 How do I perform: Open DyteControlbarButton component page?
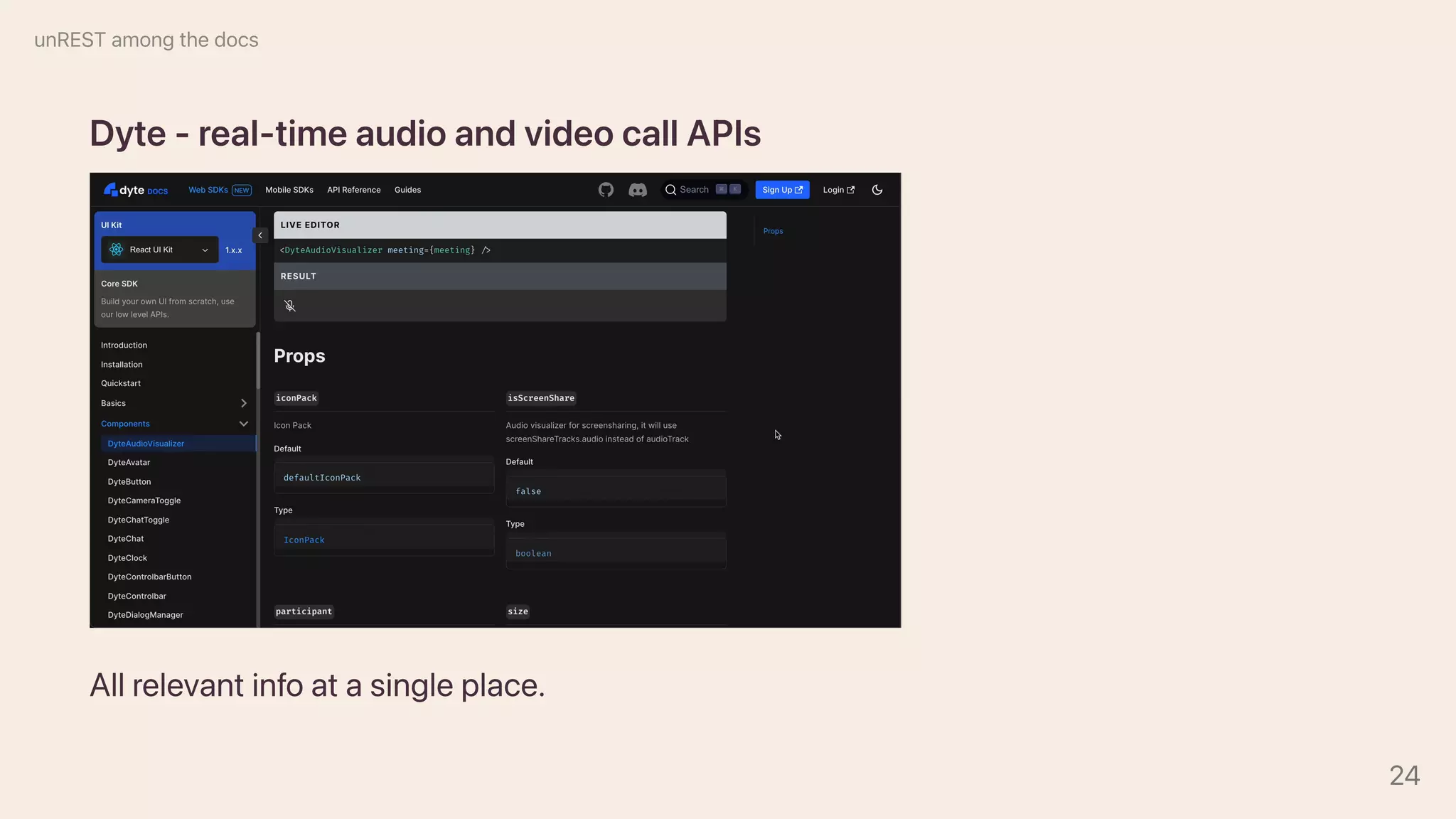click(149, 577)
